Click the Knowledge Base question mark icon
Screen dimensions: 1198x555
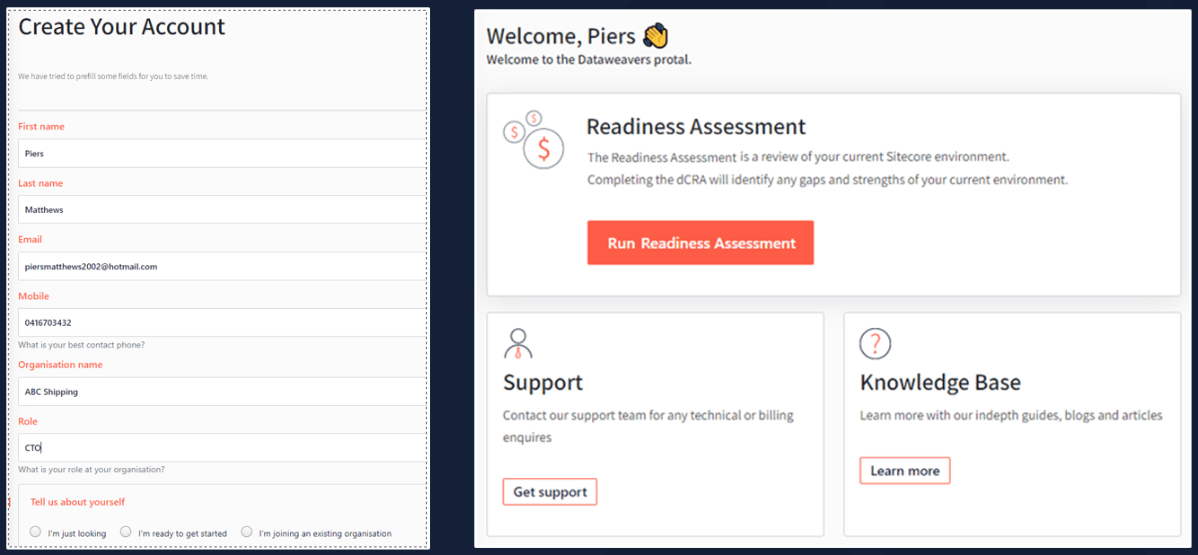875,344
